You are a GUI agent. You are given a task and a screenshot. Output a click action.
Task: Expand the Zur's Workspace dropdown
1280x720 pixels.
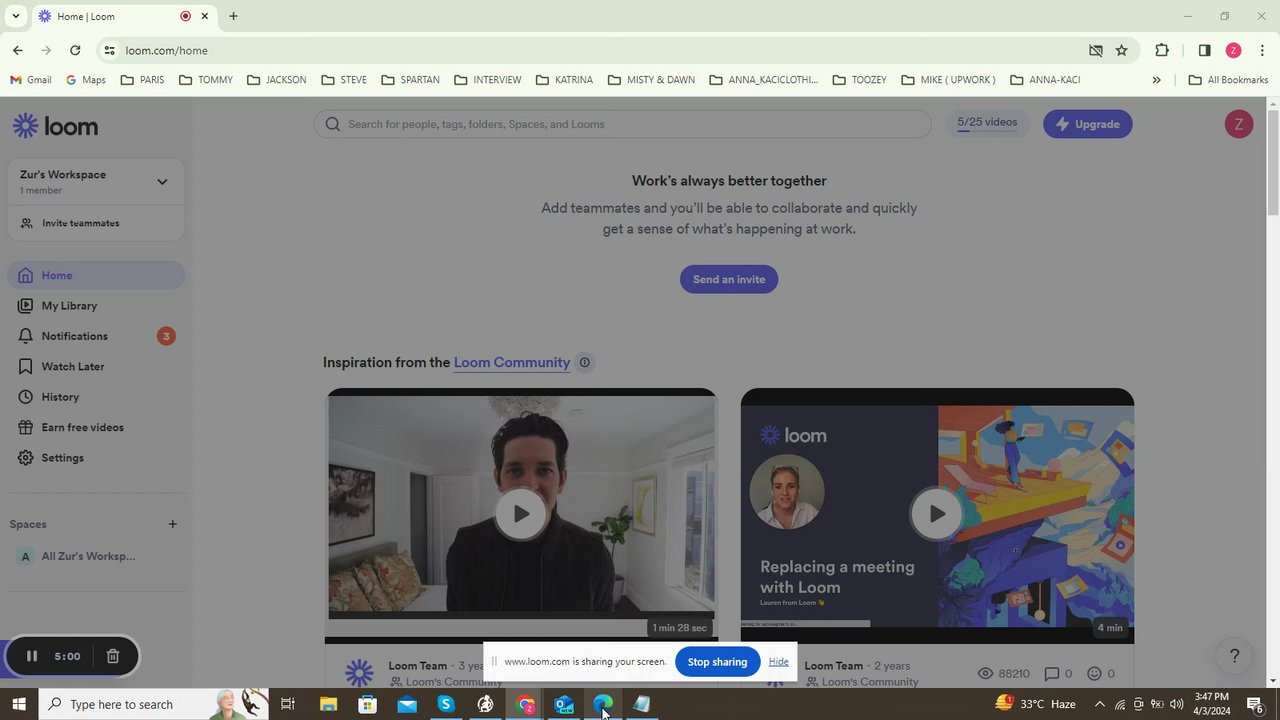(x=162, y=182)
